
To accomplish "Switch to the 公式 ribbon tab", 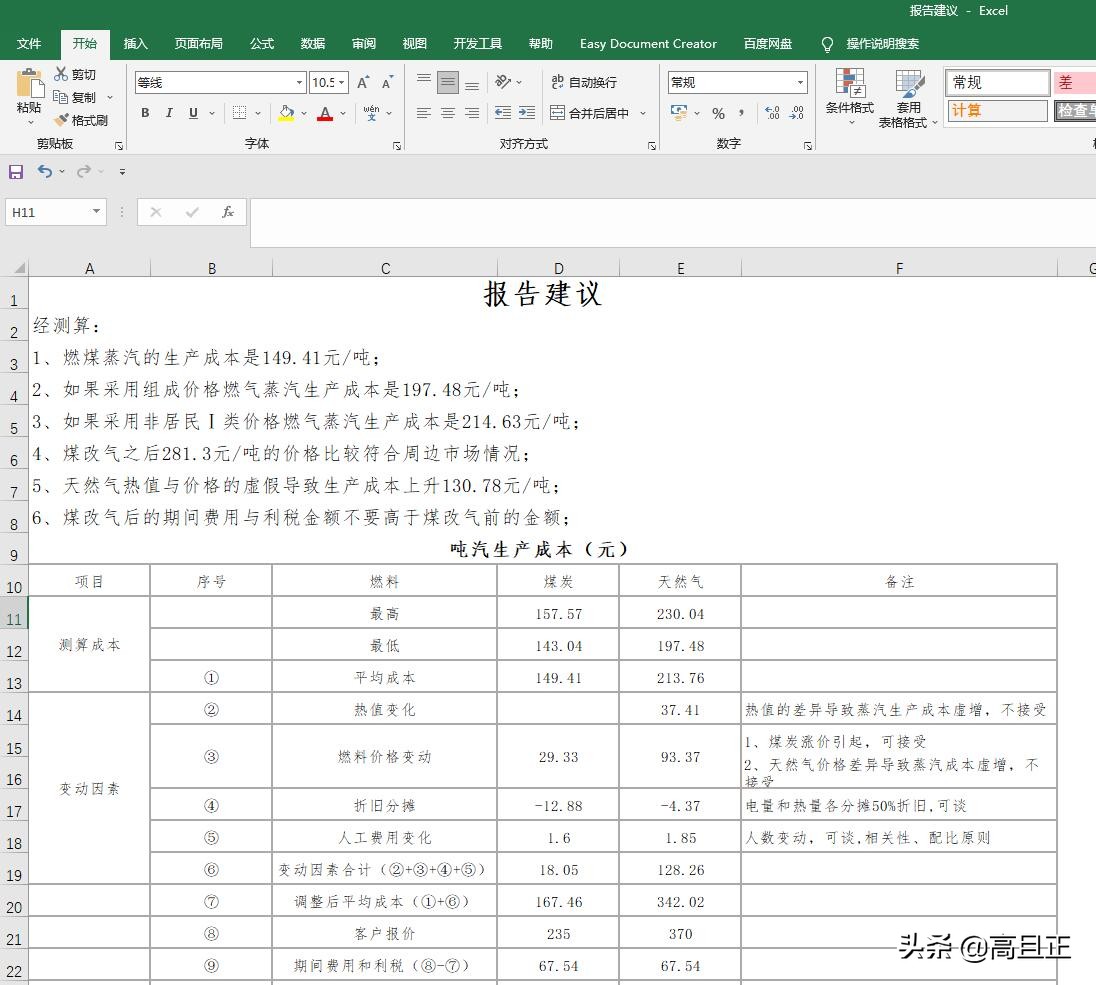I will point(261,44).
